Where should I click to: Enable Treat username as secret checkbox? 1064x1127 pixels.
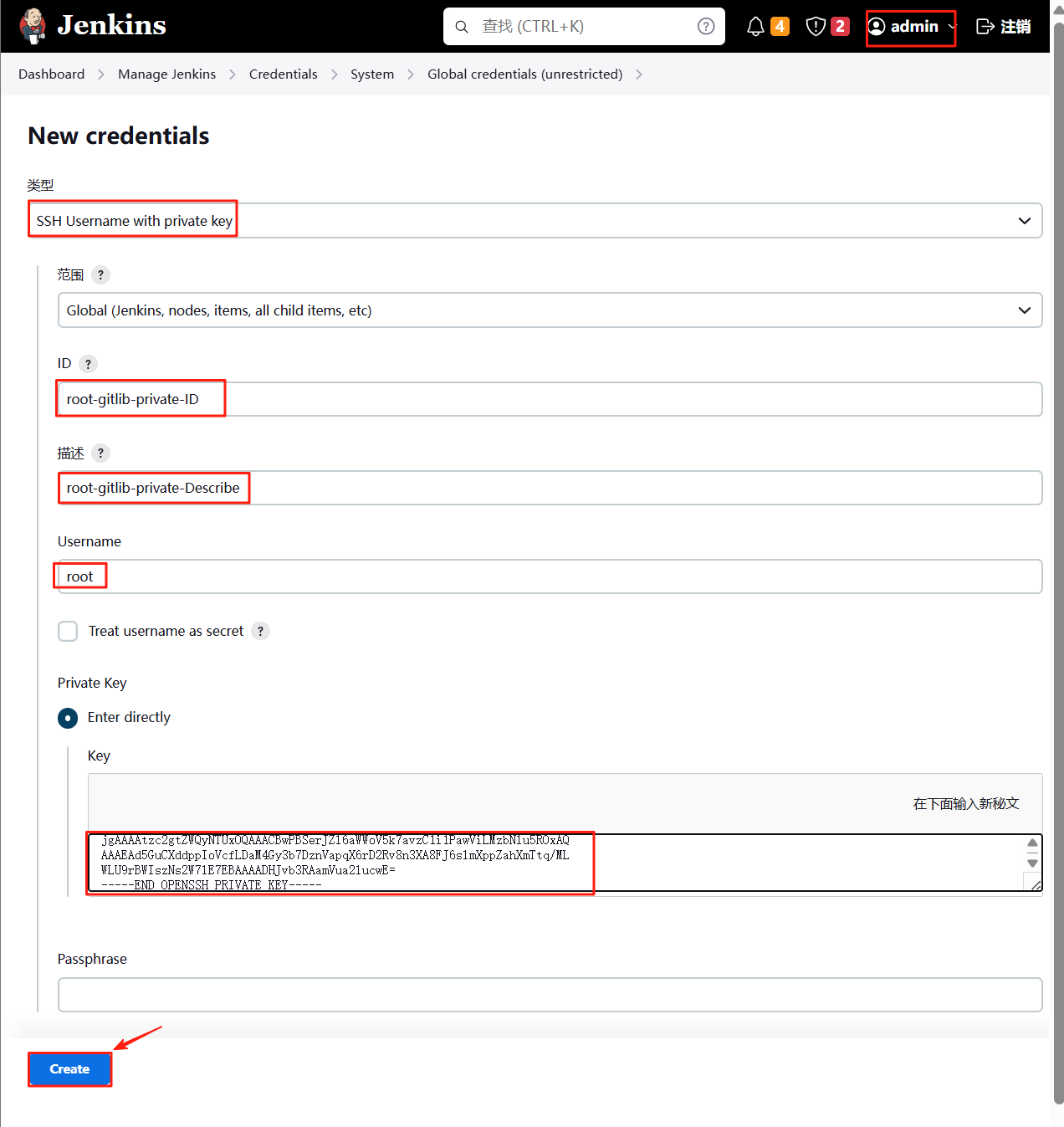click(68, 631)
